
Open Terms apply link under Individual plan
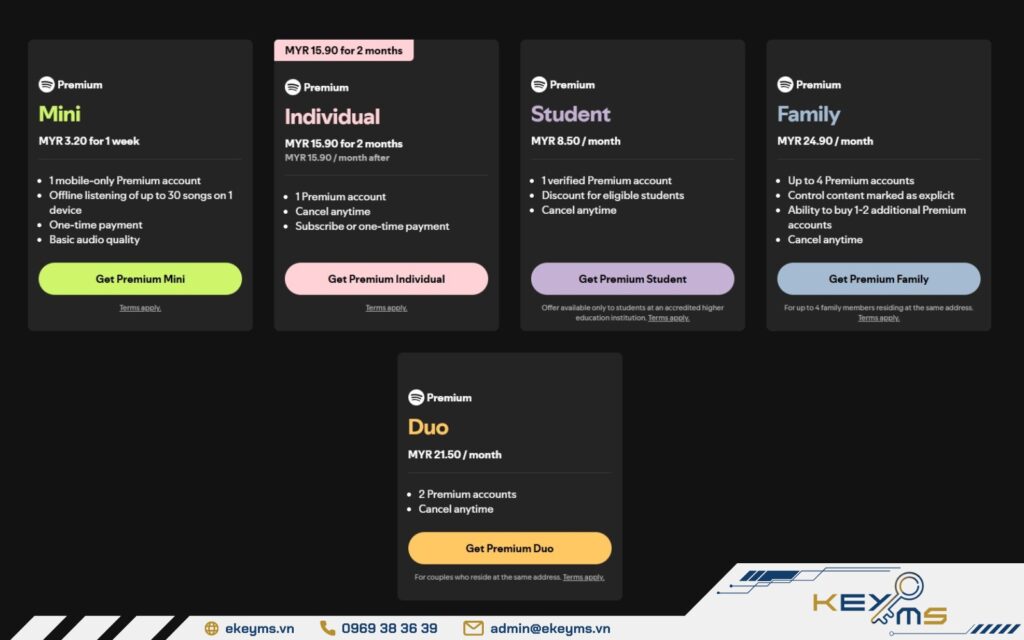coord(386,308)
